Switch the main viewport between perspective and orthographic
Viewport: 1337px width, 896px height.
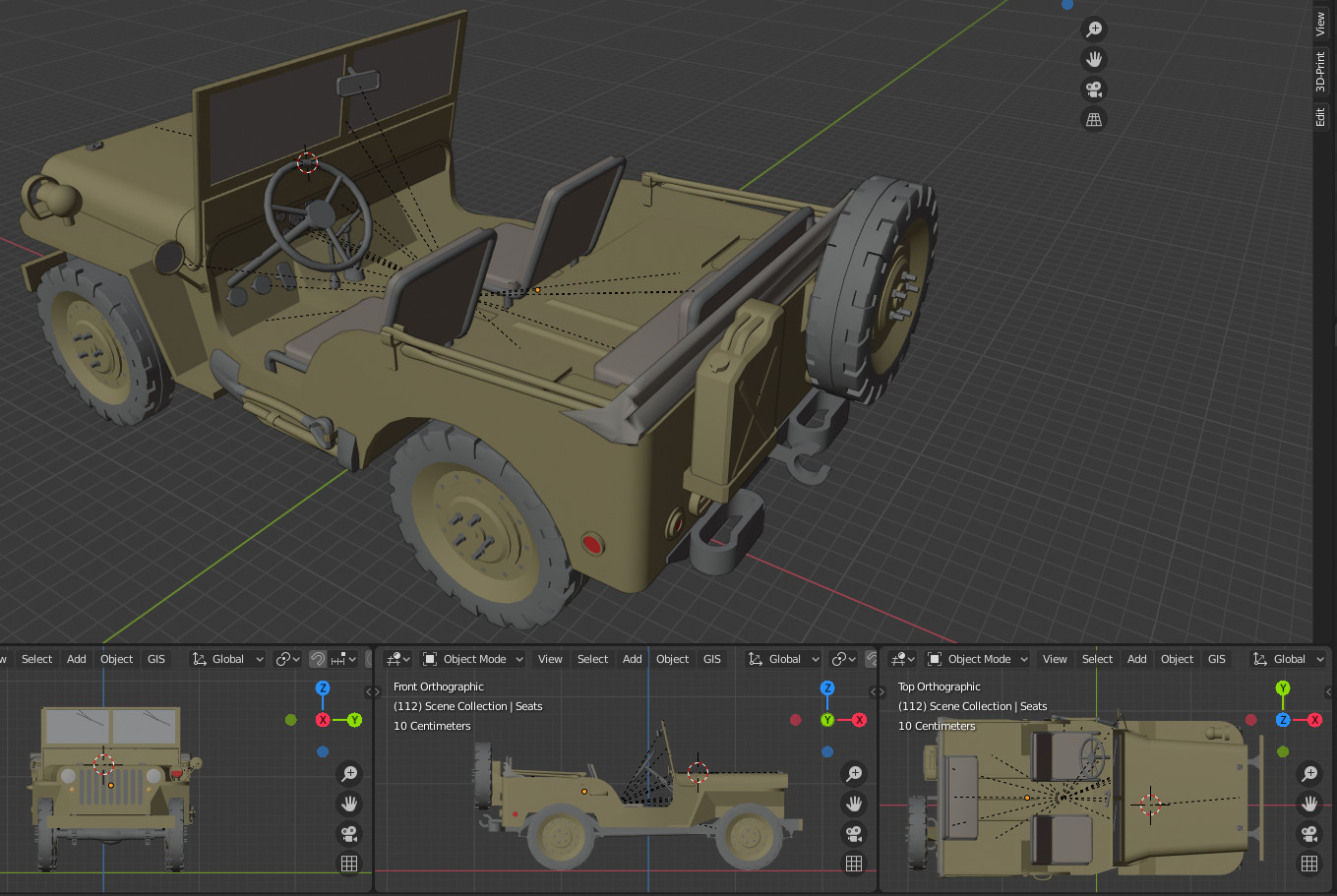coord(1093,120)
